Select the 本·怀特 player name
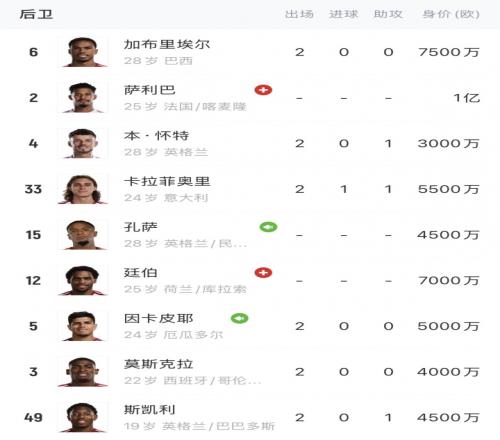The image size is (500, 440). tap(157, 136)
